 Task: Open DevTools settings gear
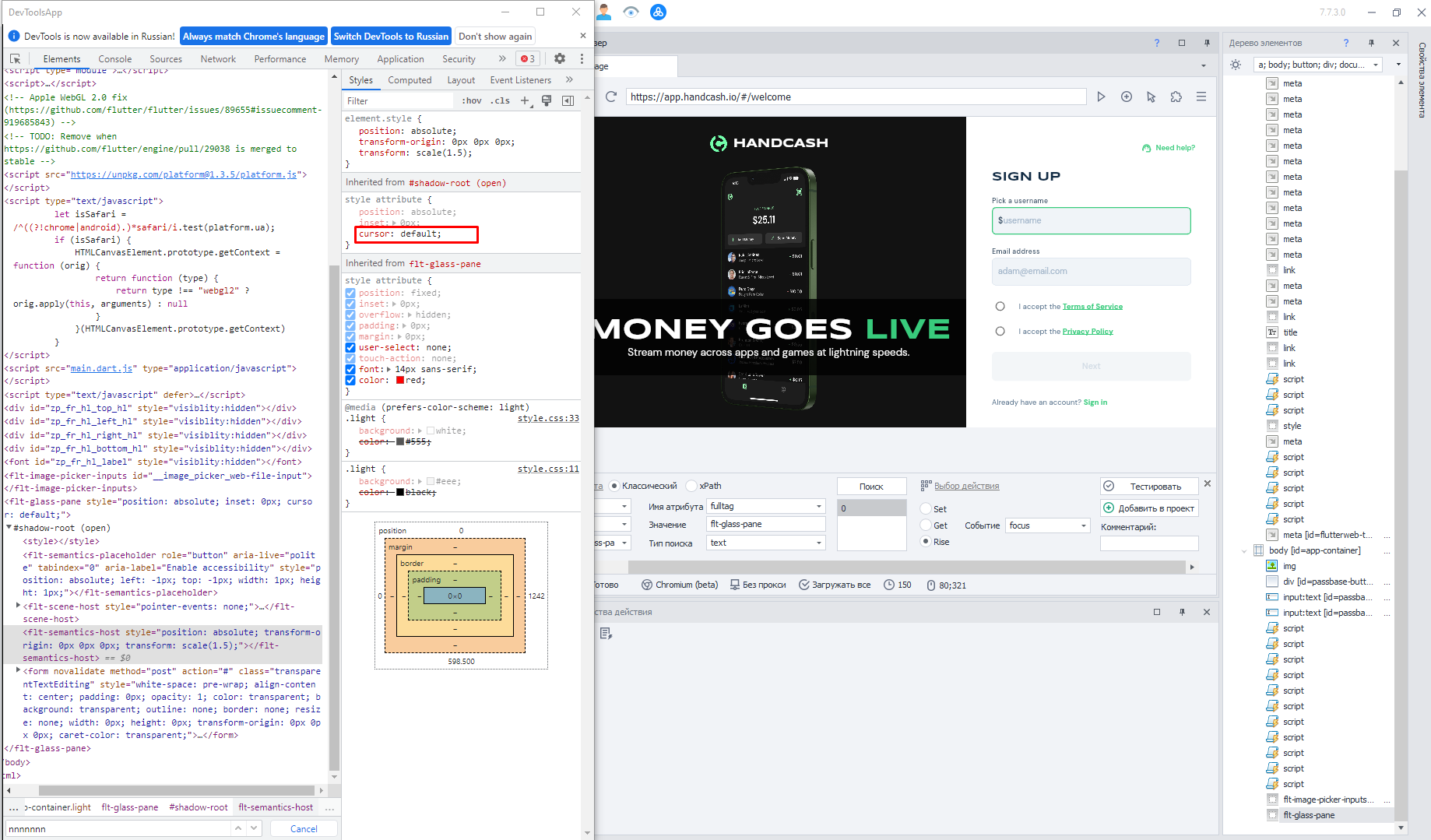(x=559, y=58)
